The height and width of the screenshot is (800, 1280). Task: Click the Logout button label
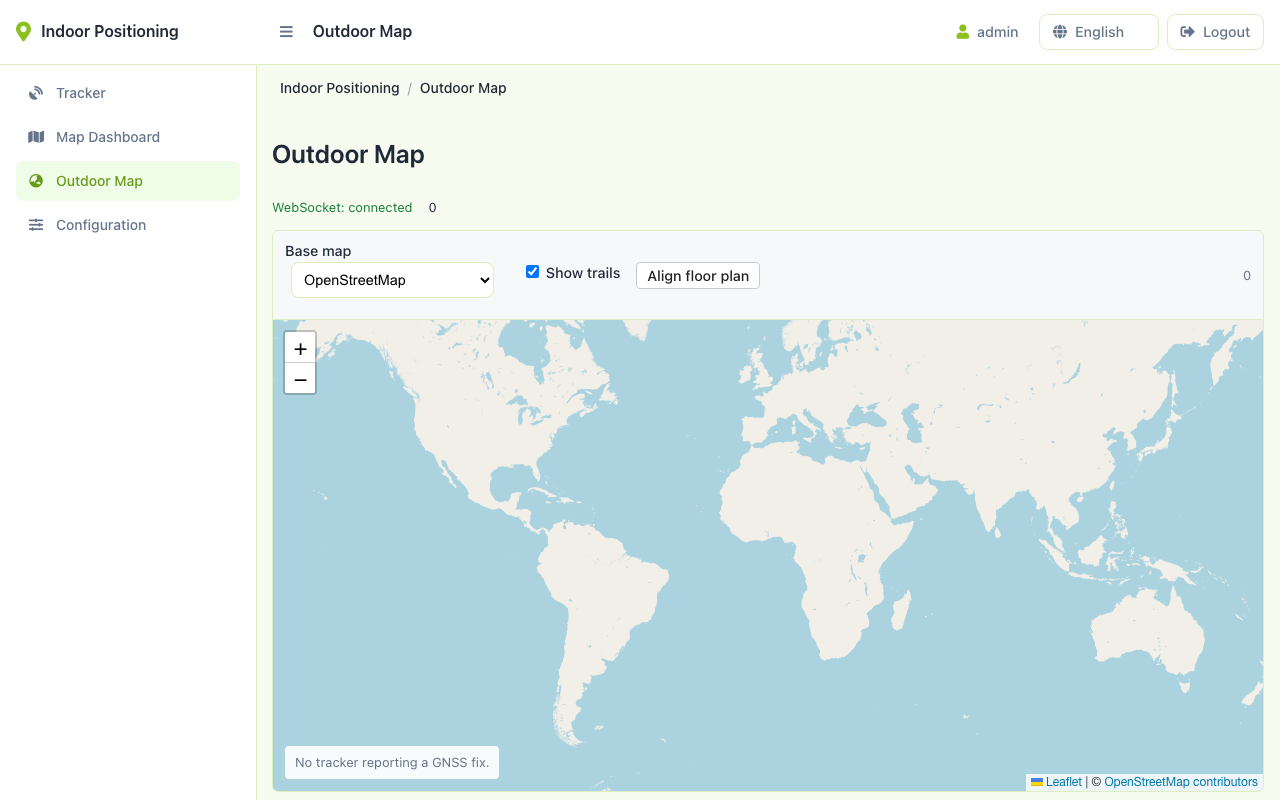pyautogui.click(x=1226, y=32)
